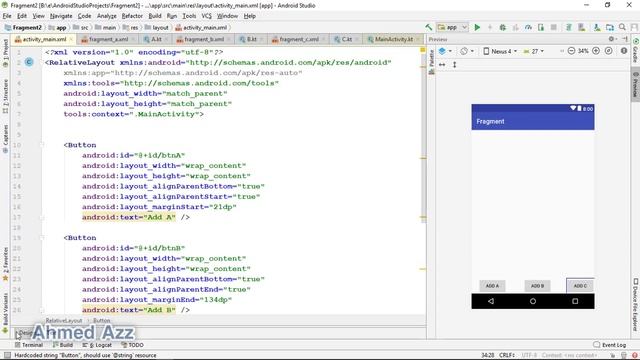Click Attach debugger to Android process icon

click(x=541, y=27)
